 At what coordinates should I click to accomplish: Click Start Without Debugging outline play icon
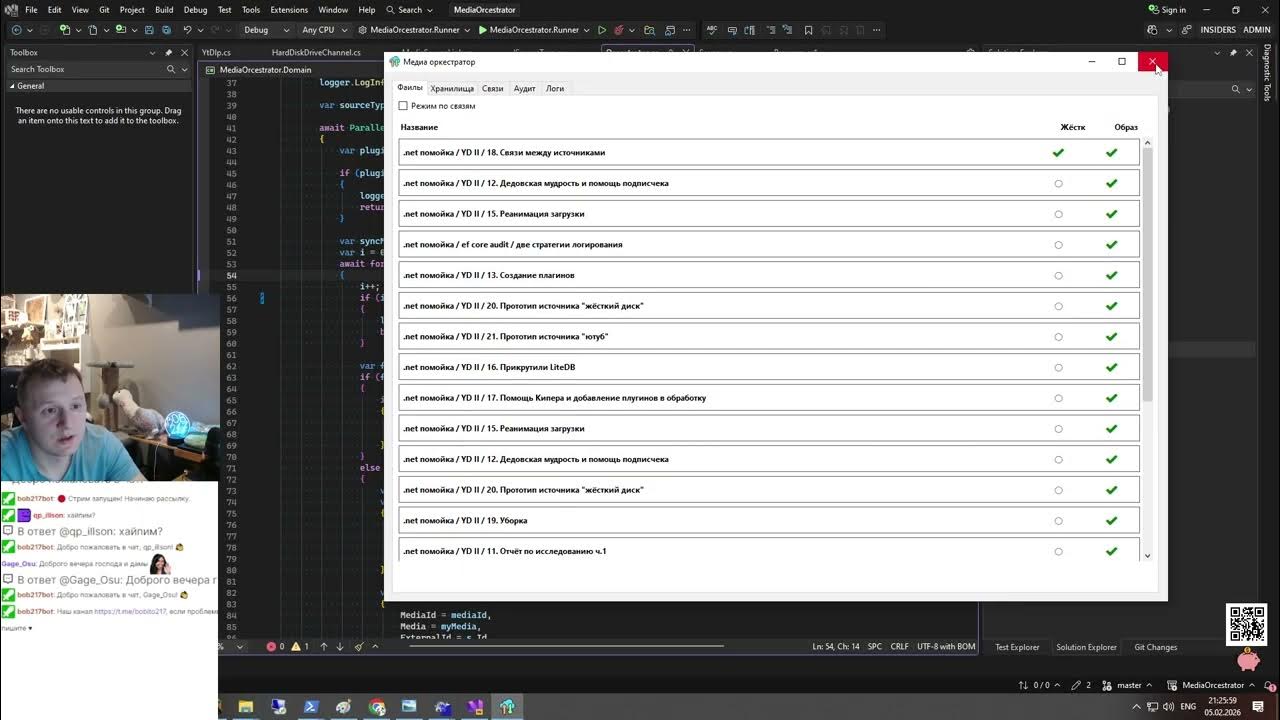[602, 30]
